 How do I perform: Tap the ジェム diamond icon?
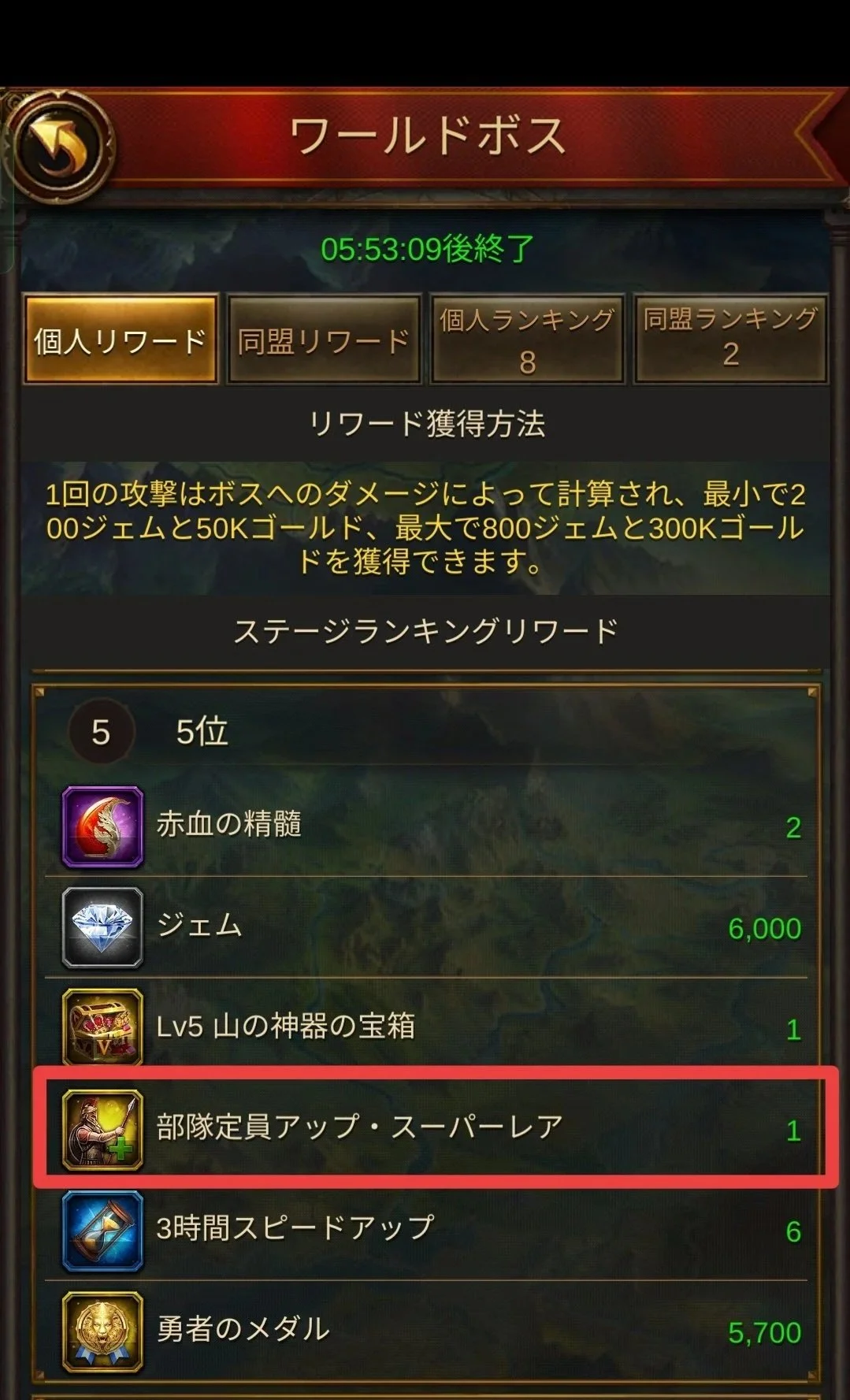[102, 927]
